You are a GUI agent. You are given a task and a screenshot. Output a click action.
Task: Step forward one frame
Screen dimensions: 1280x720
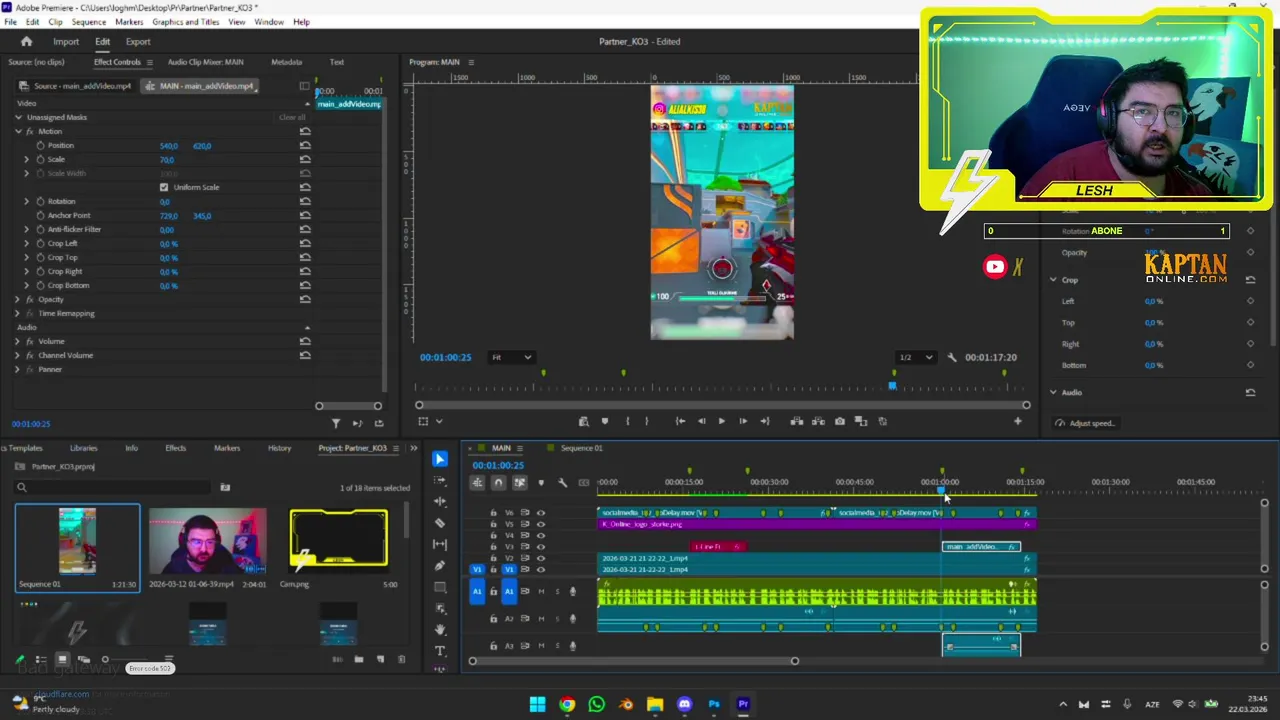click(x=743, y=421)
